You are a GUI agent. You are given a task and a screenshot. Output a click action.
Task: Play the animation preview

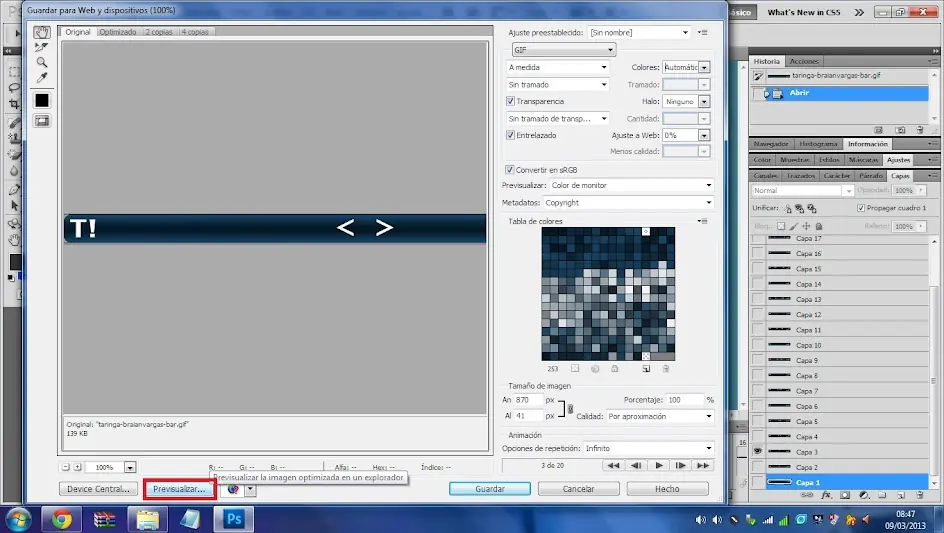click(x=659, y=466)
